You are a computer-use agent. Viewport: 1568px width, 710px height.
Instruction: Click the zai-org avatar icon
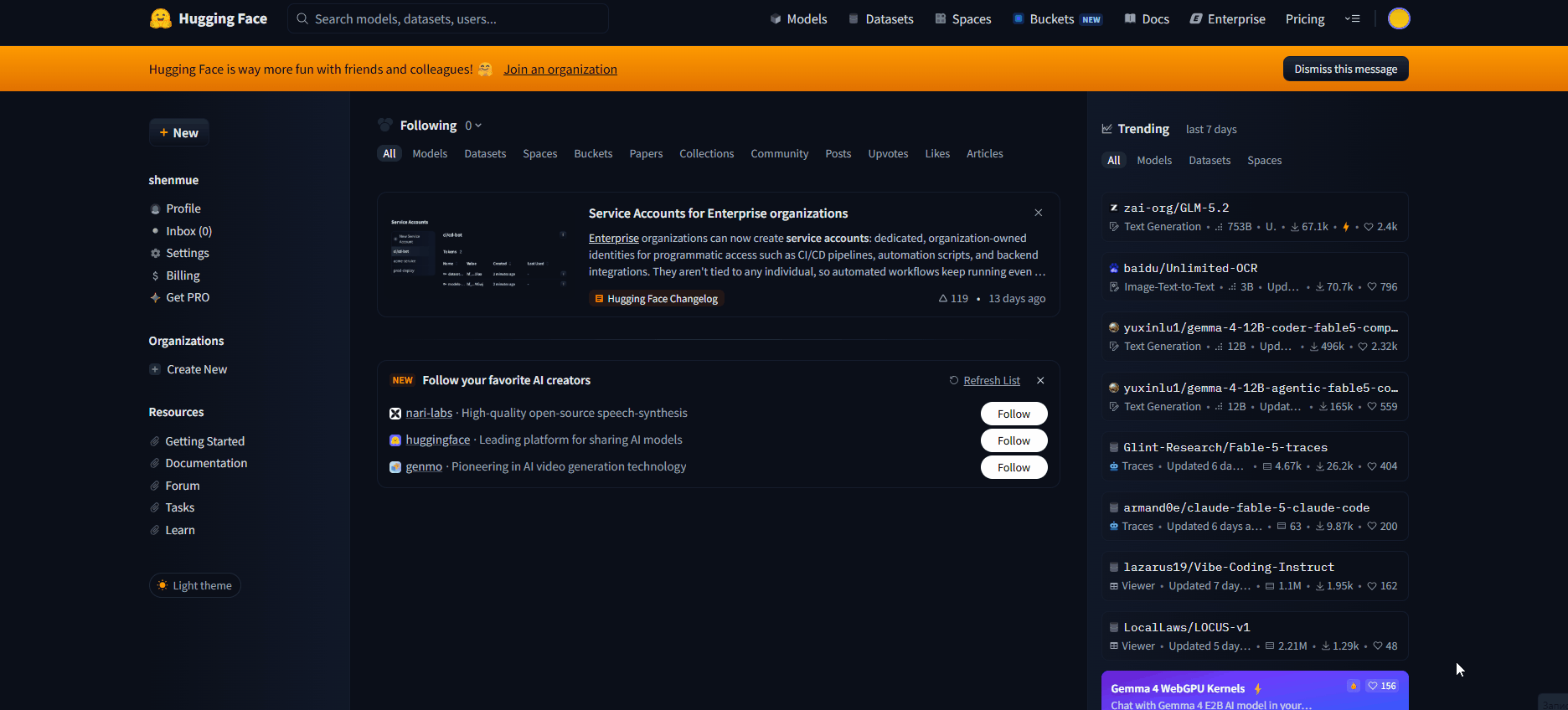(x=1114, y=208)
